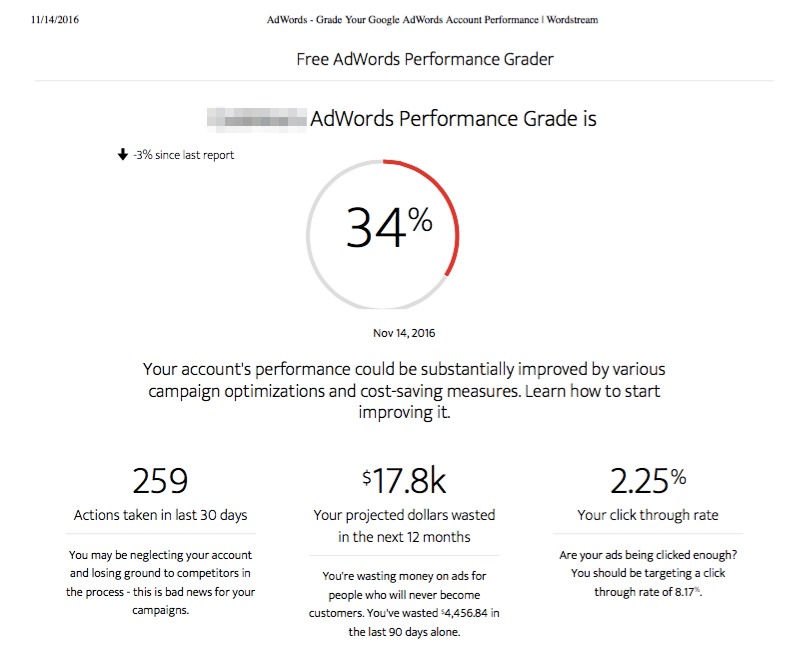This screenshot has width=811, height=667.
Task: Click the blurred account name
Action: (x=257, y=119)
